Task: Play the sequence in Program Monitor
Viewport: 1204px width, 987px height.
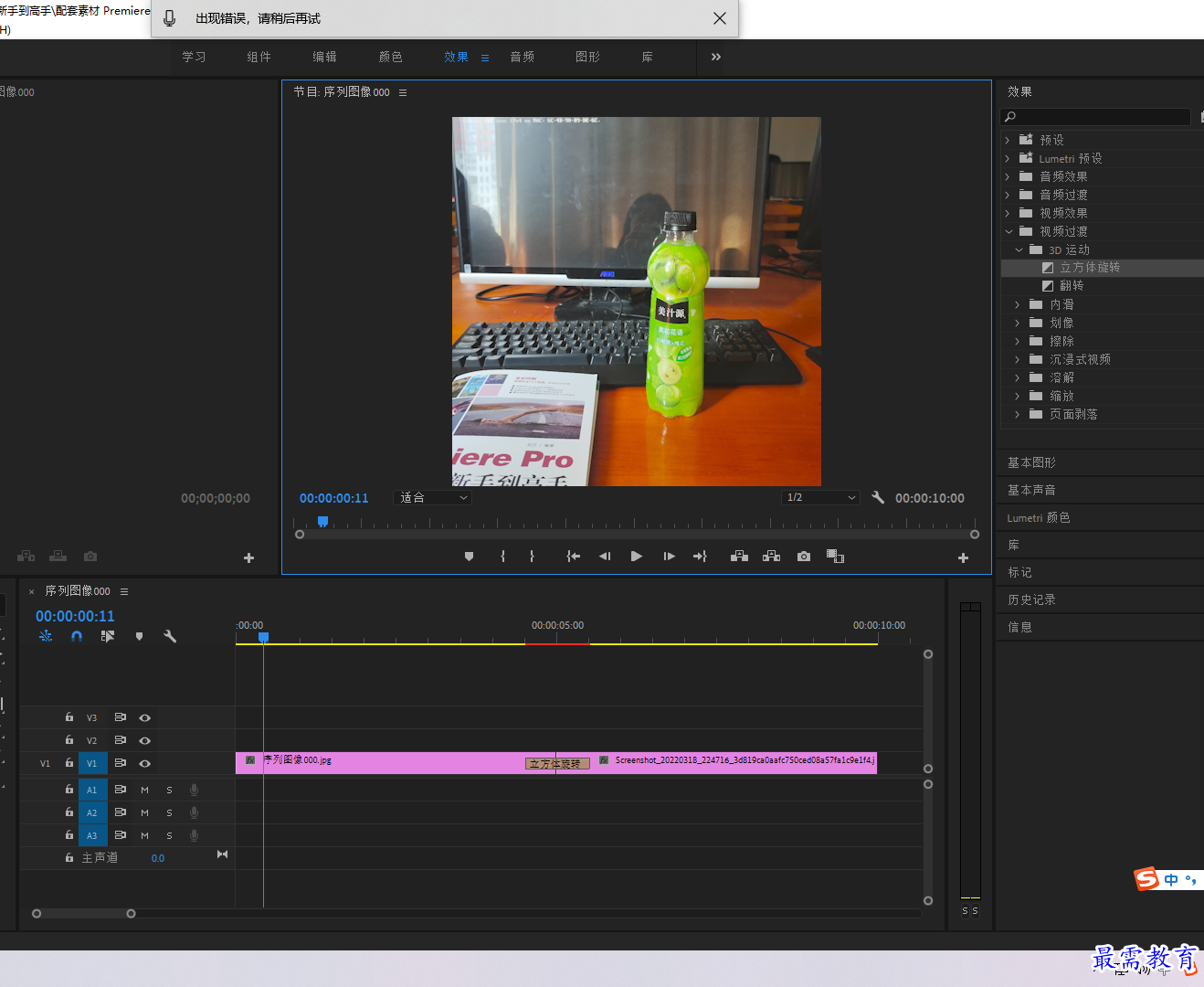Action: [x=636, y=557]
